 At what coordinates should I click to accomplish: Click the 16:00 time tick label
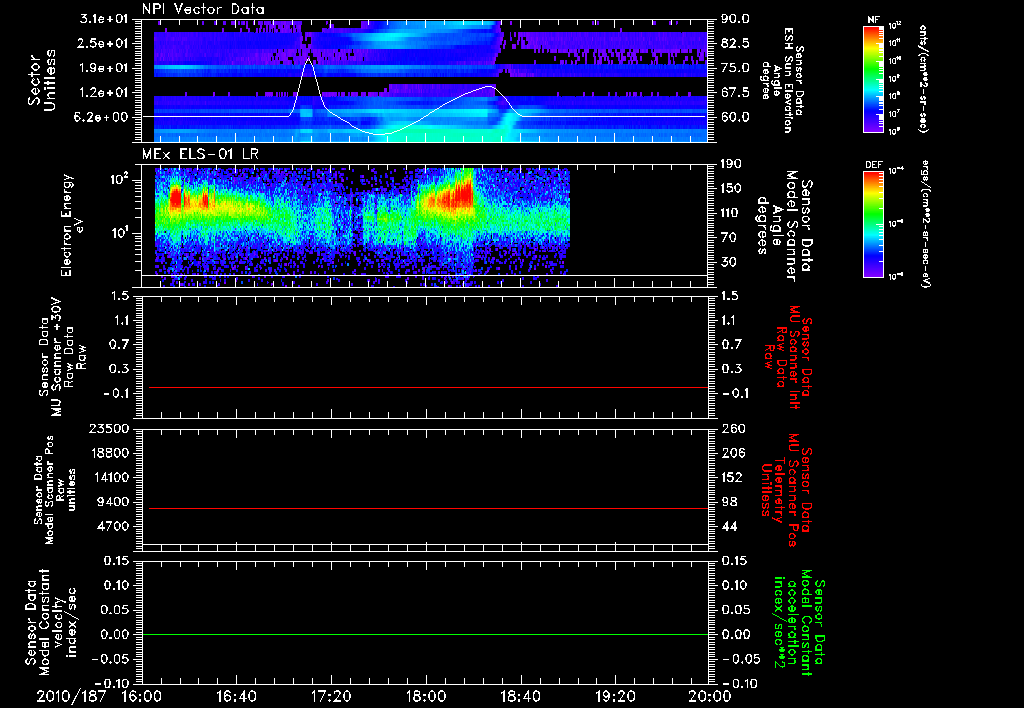(142, 696)
